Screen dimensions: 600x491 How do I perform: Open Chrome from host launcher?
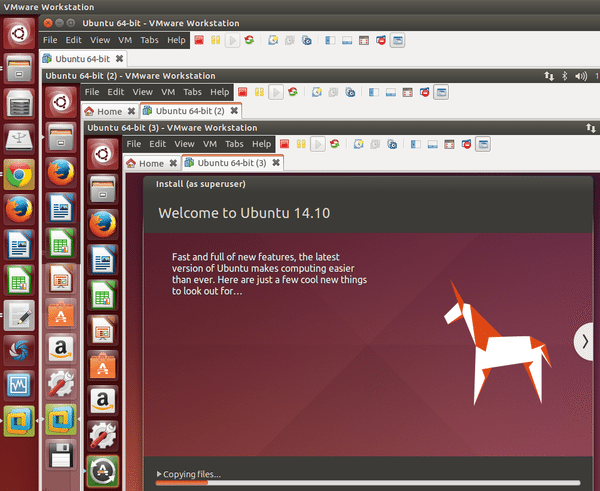[19, 175]
